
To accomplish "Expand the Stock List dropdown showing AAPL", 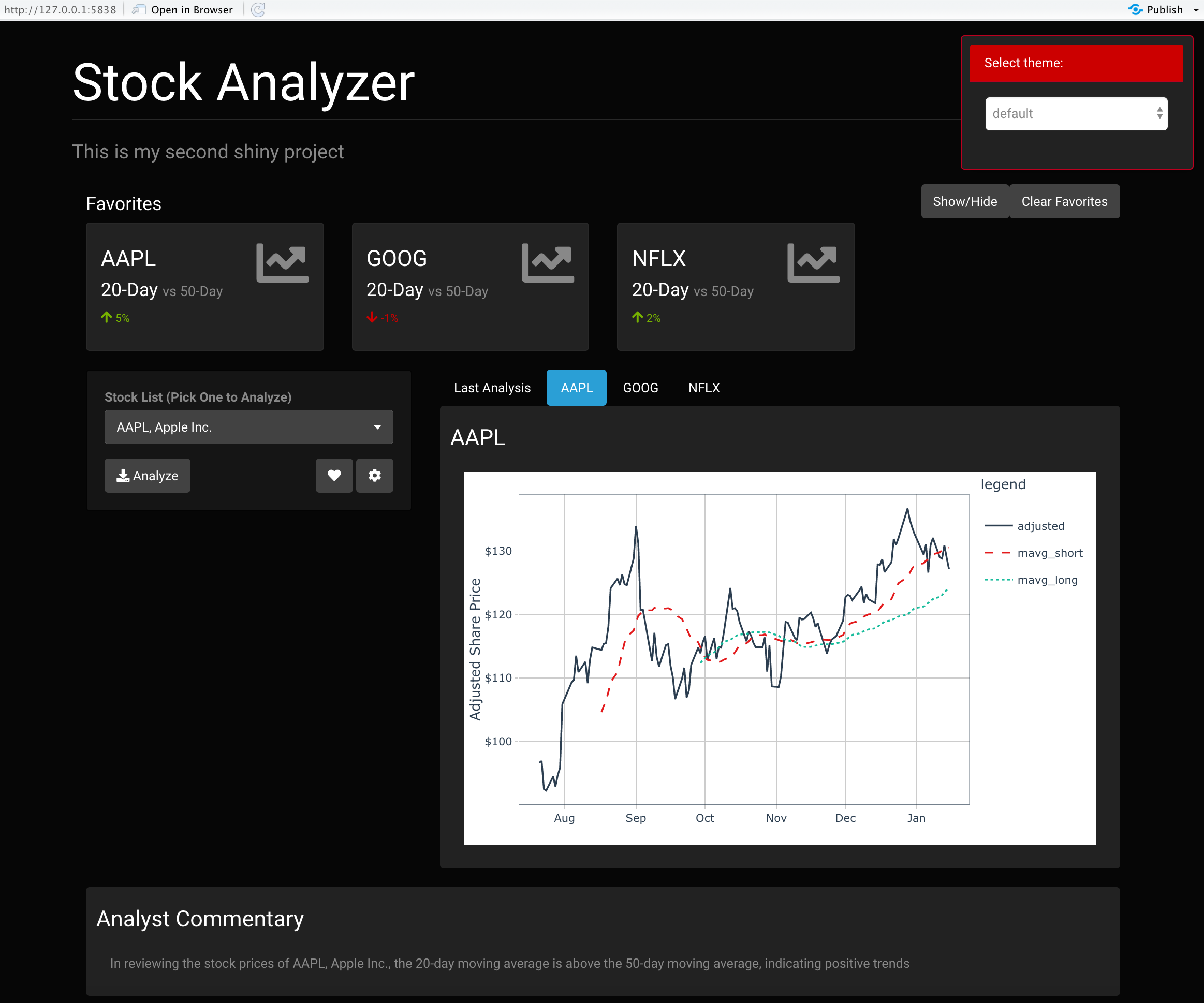I will [249, 427].
